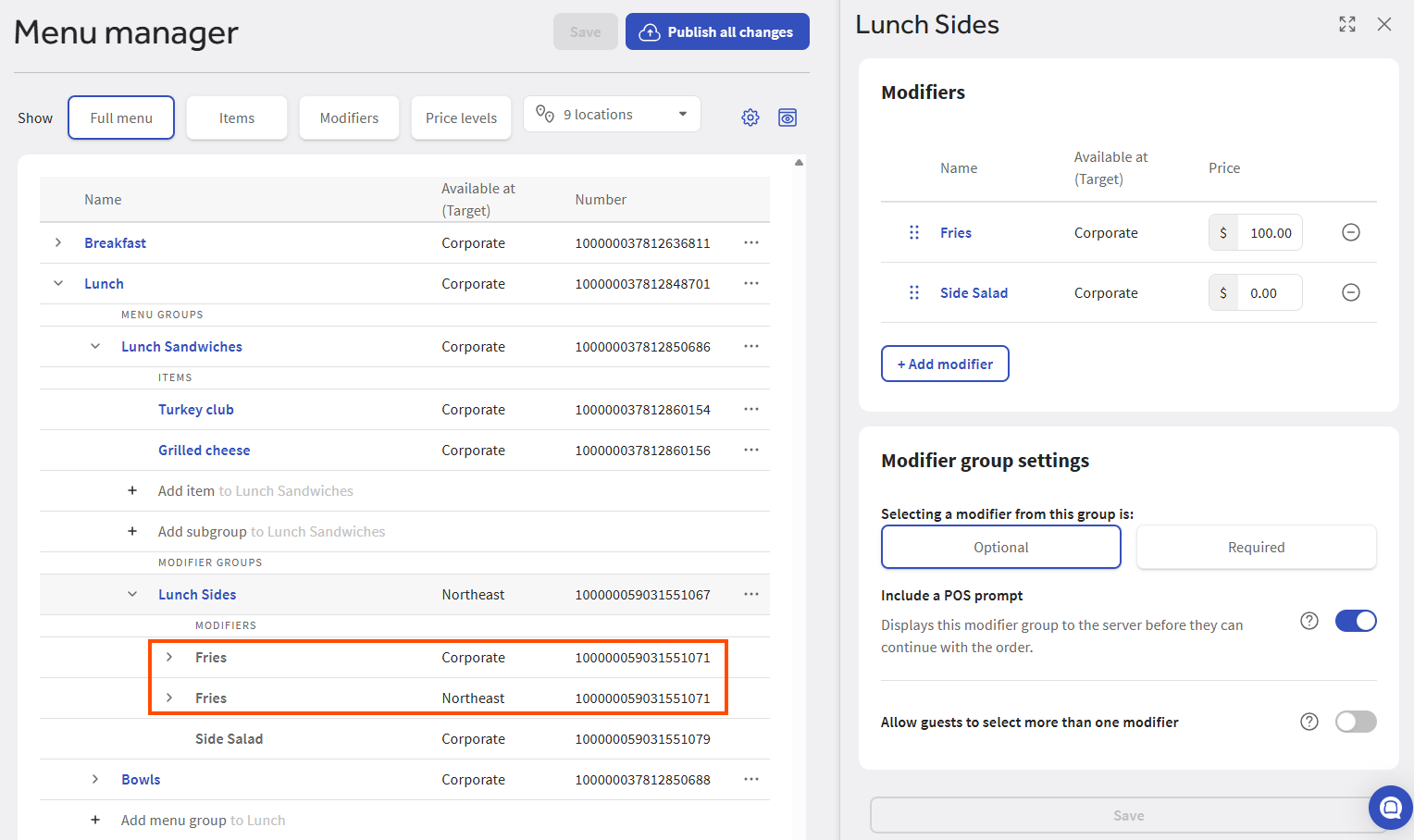1414x840 pixels.
Task: Collapse the Lunch Sandwiches menu group
Action: pyautogui.click(x=95, y=346)
